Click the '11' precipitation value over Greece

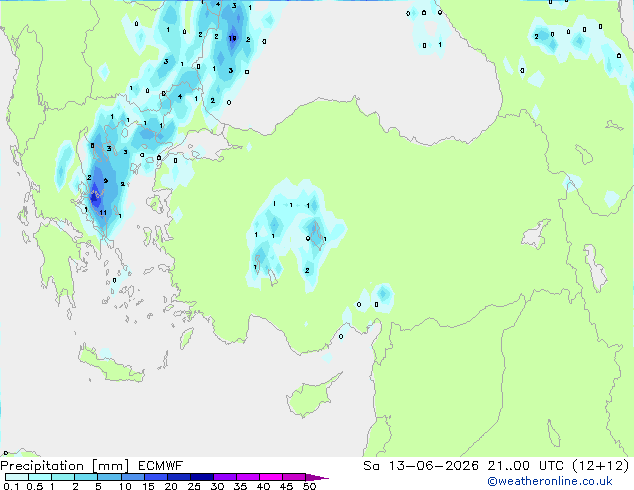[103, 213]
